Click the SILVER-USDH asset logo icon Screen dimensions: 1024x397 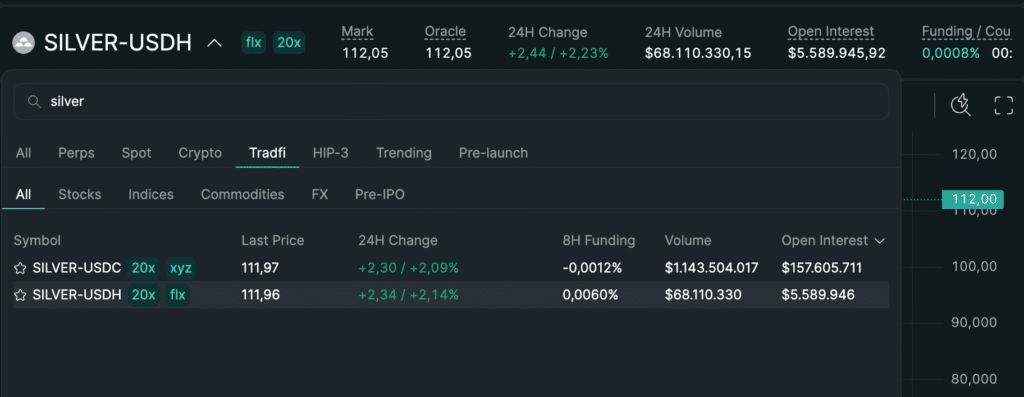(x=24, y=43)
